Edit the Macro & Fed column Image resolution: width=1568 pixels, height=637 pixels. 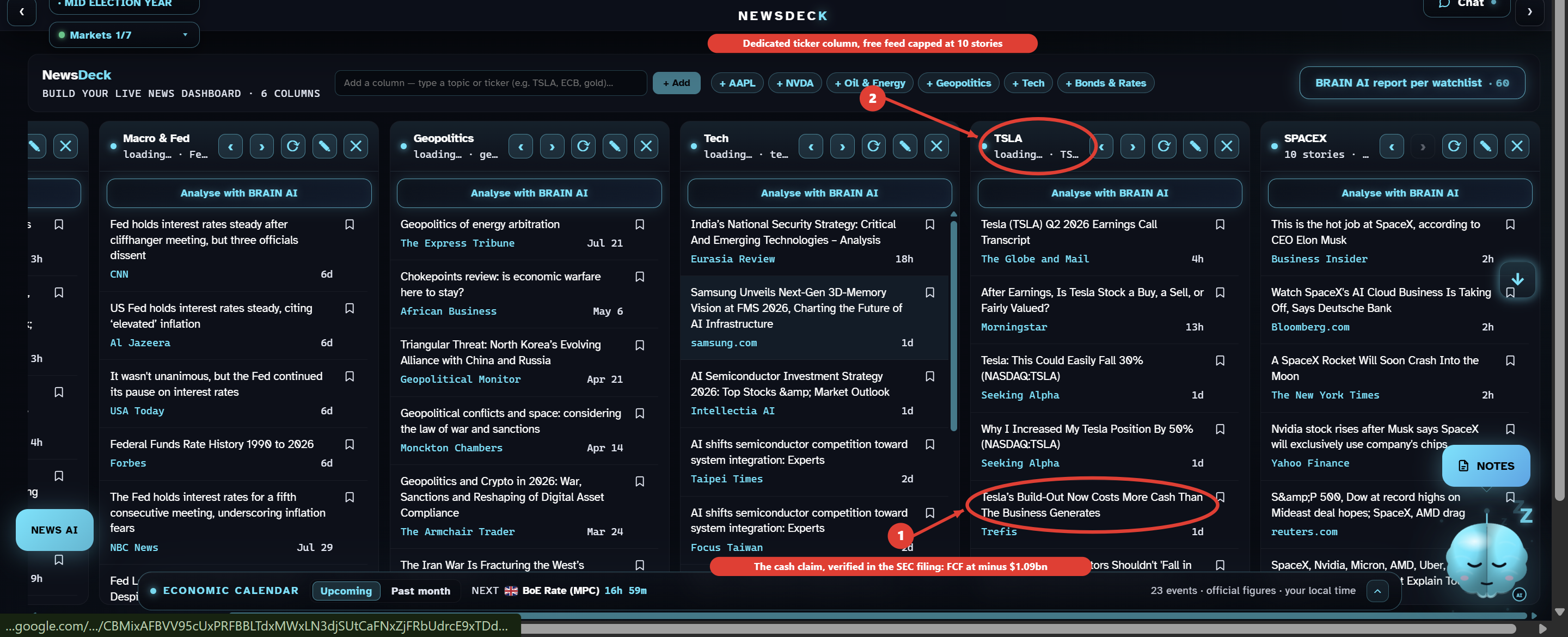324,146
